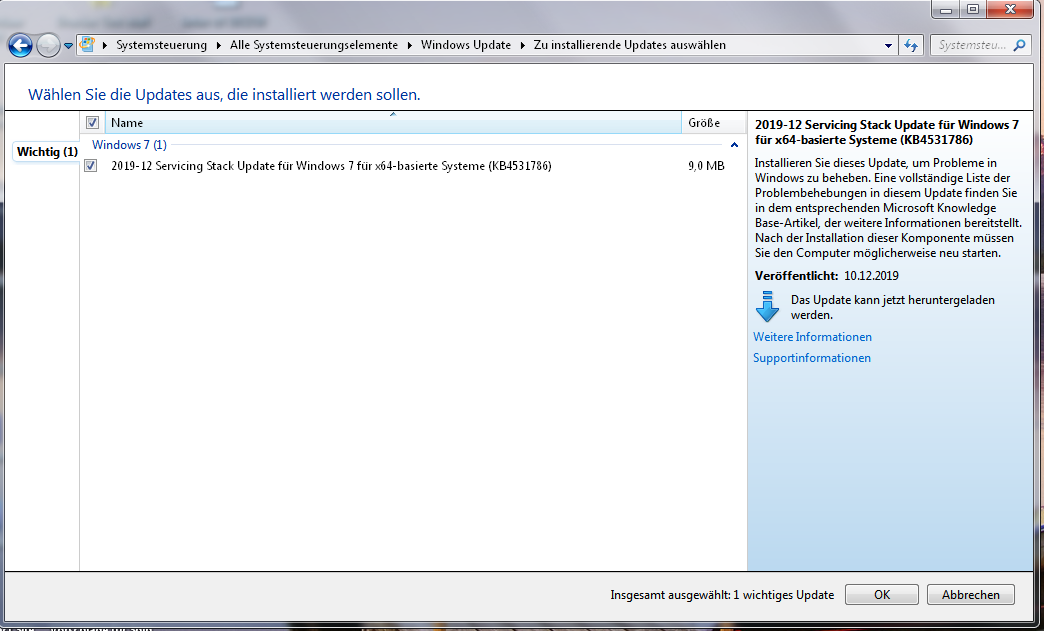This screenshot has width=1044, height=631.
Task: Go to Windows Update breadcrumb
Action: 466,45
